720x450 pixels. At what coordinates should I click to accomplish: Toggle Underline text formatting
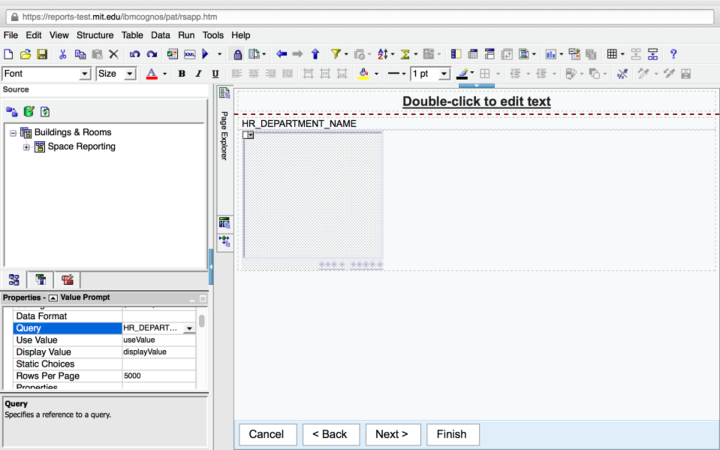(215, 74)
